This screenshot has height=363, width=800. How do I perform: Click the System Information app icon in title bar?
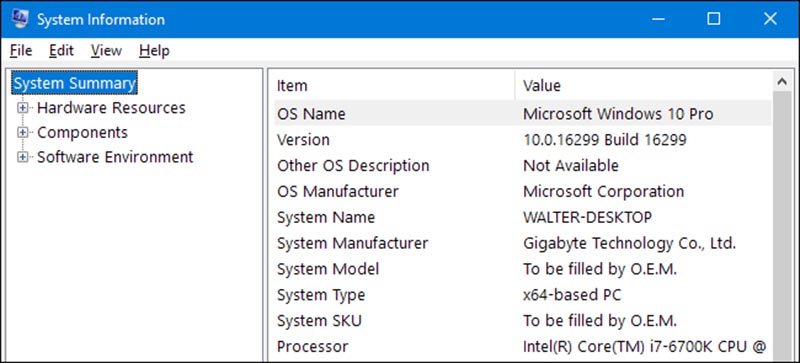click(x=19, y=19)
